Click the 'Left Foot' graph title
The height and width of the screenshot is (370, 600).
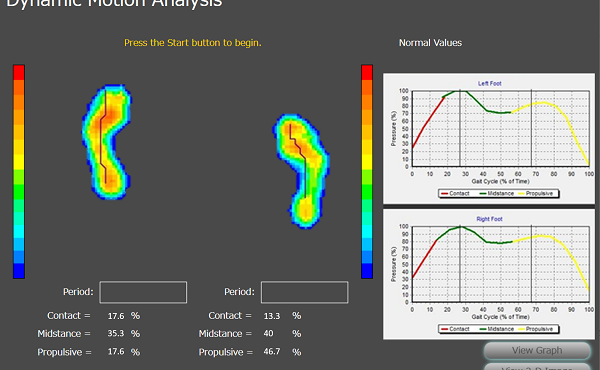[x=489, y=83]
